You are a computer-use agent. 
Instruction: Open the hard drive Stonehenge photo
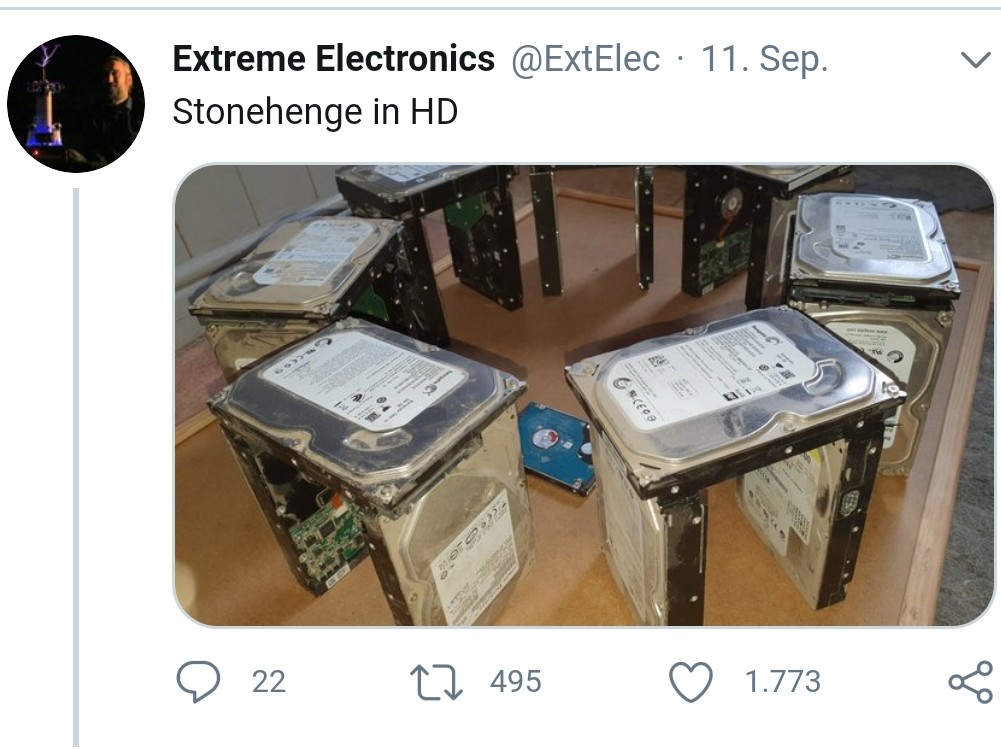(583, 395)
